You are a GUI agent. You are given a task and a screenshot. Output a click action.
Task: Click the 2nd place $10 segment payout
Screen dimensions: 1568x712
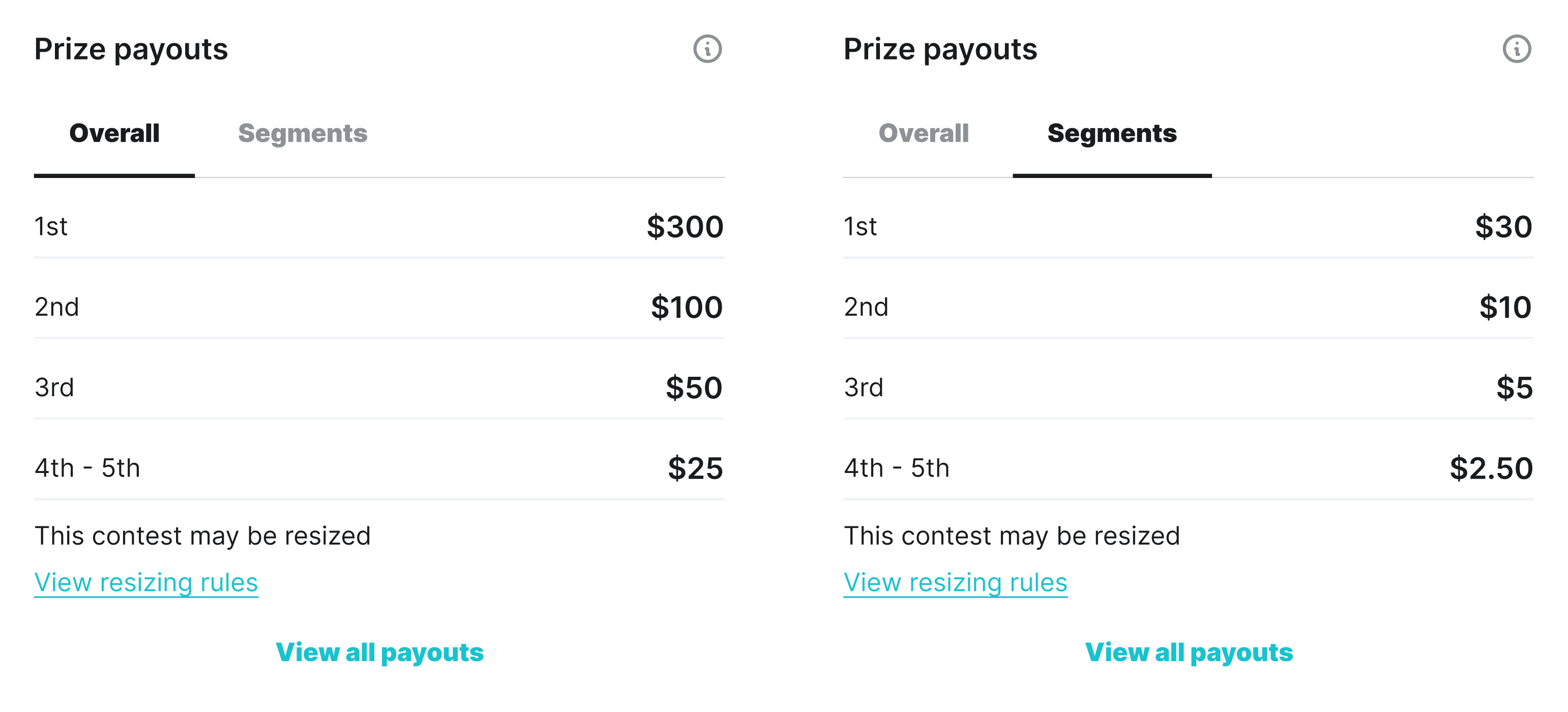click(x=1189, y=307)
